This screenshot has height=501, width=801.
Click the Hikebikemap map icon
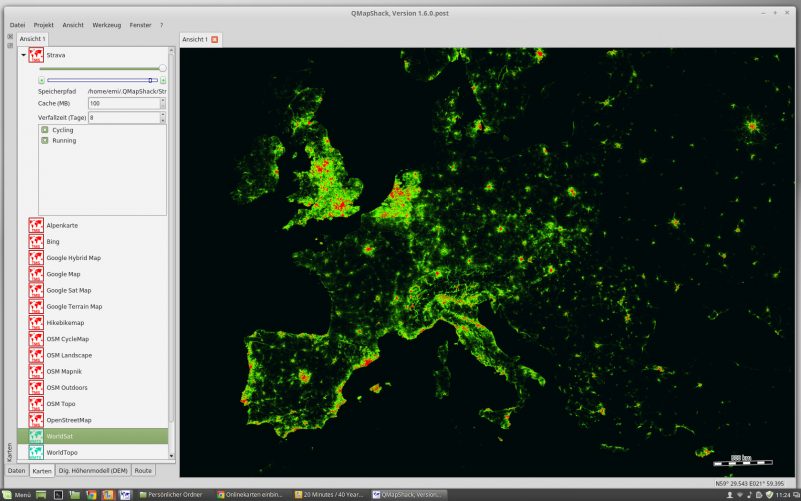pos(36,323)
